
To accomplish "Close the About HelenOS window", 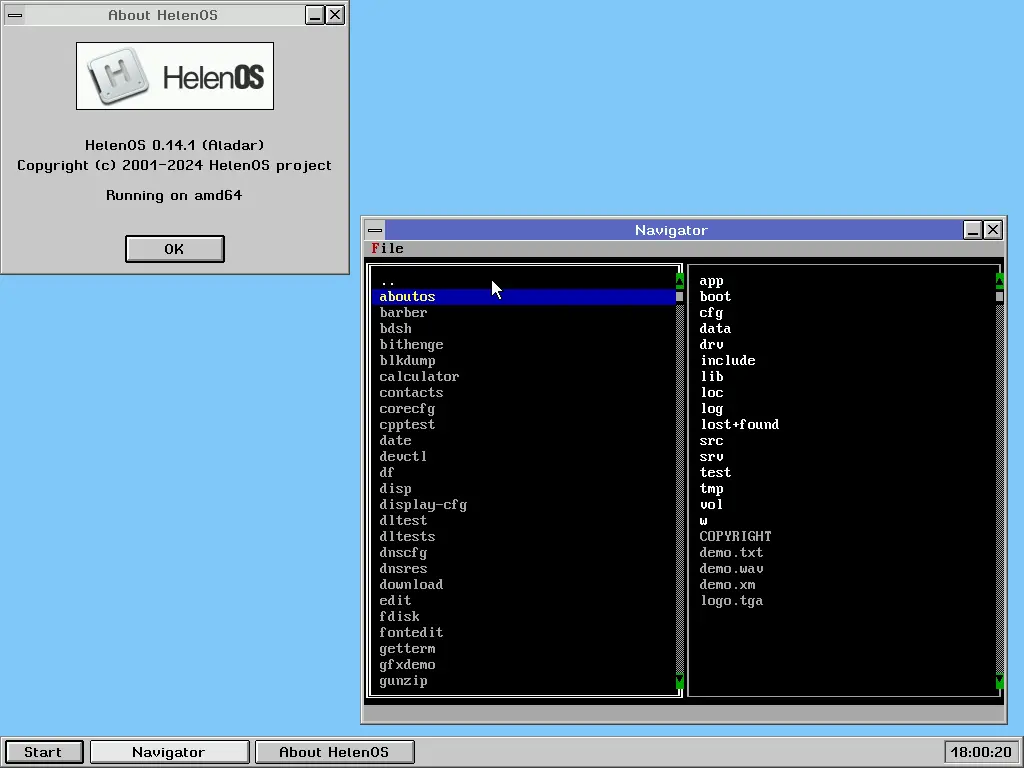I will (335, 15).
